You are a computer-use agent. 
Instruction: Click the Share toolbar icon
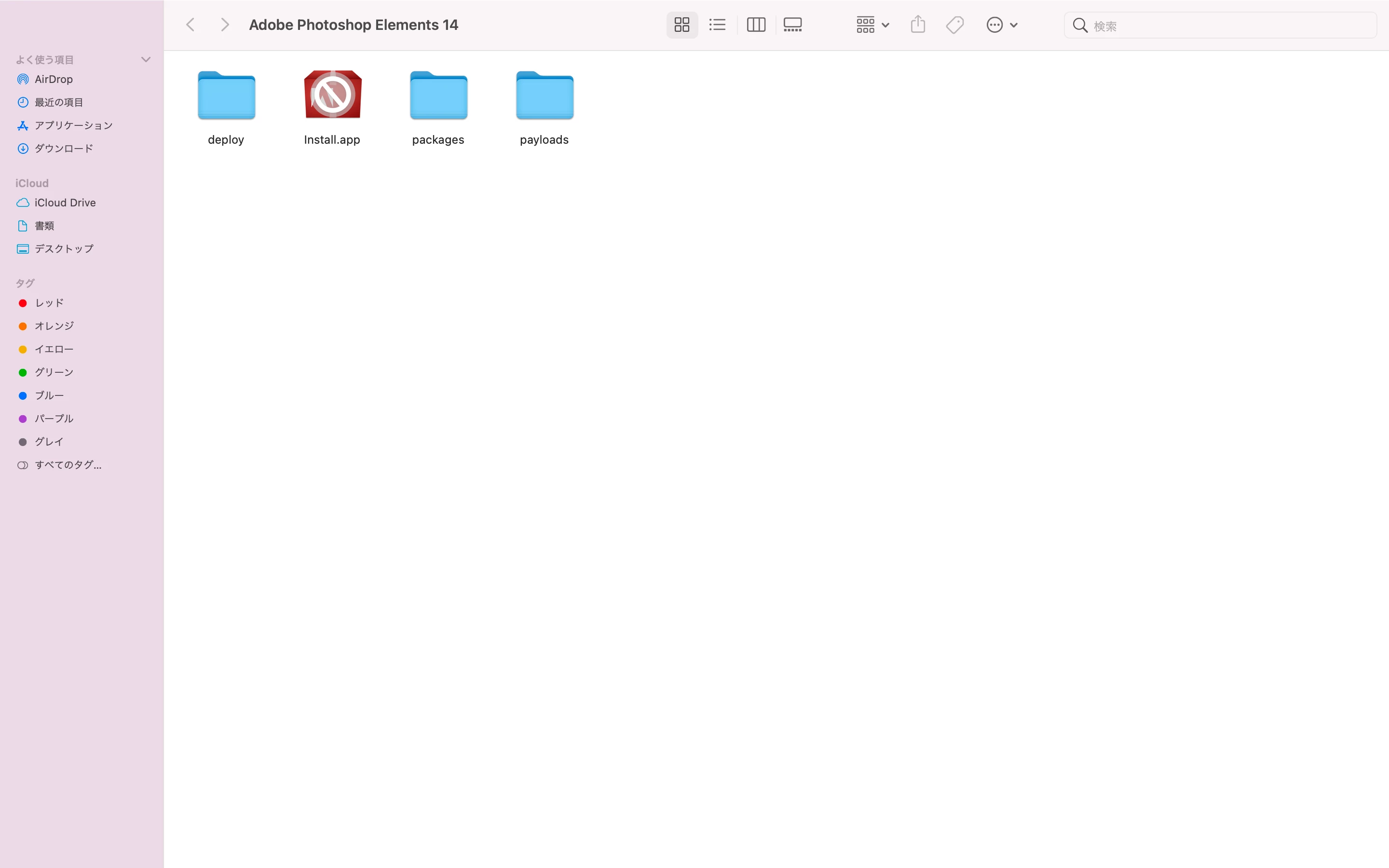[917, 25]
